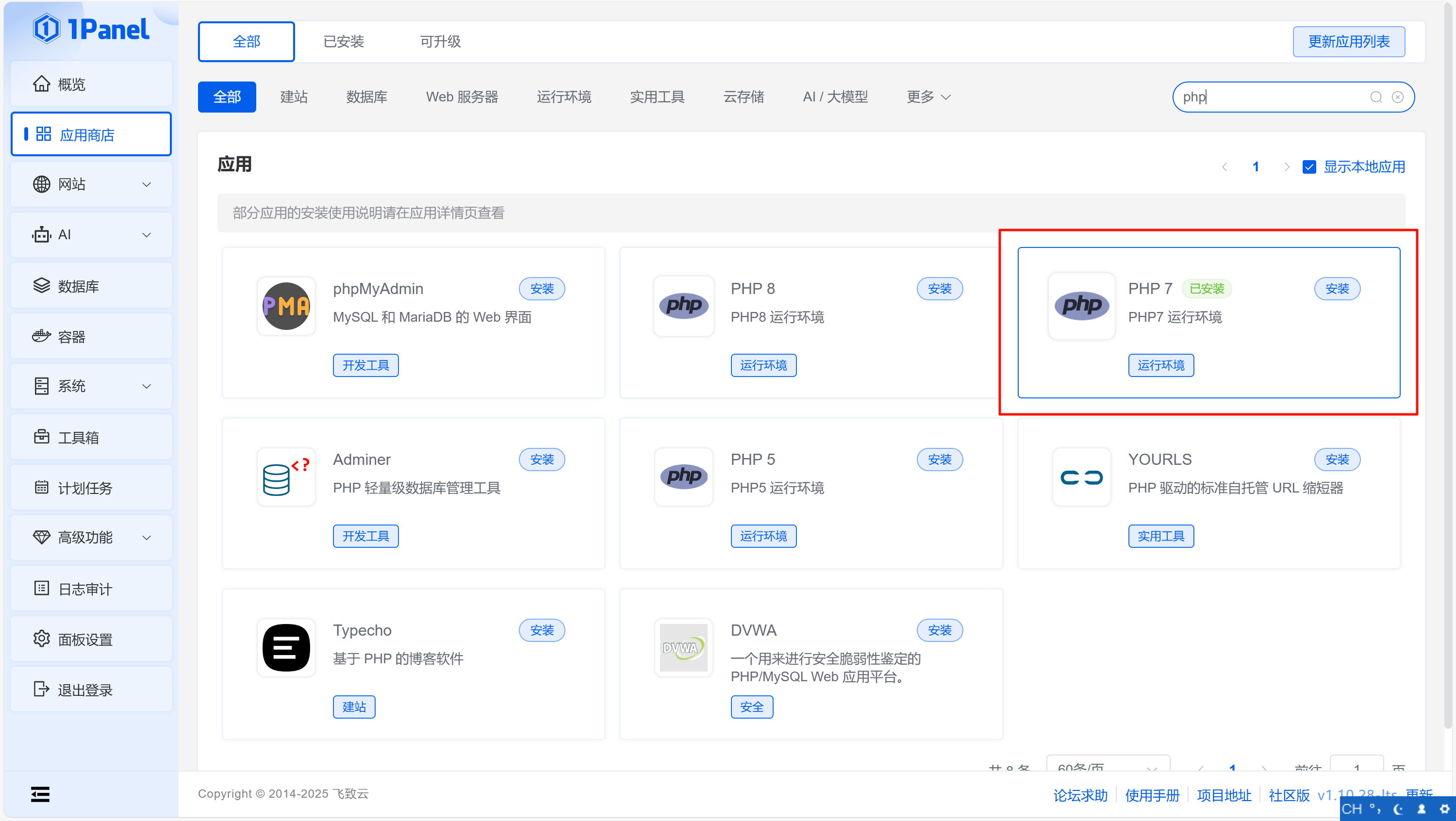
Task: Click the CH input method tray indicator
Action: [1352, 809]
